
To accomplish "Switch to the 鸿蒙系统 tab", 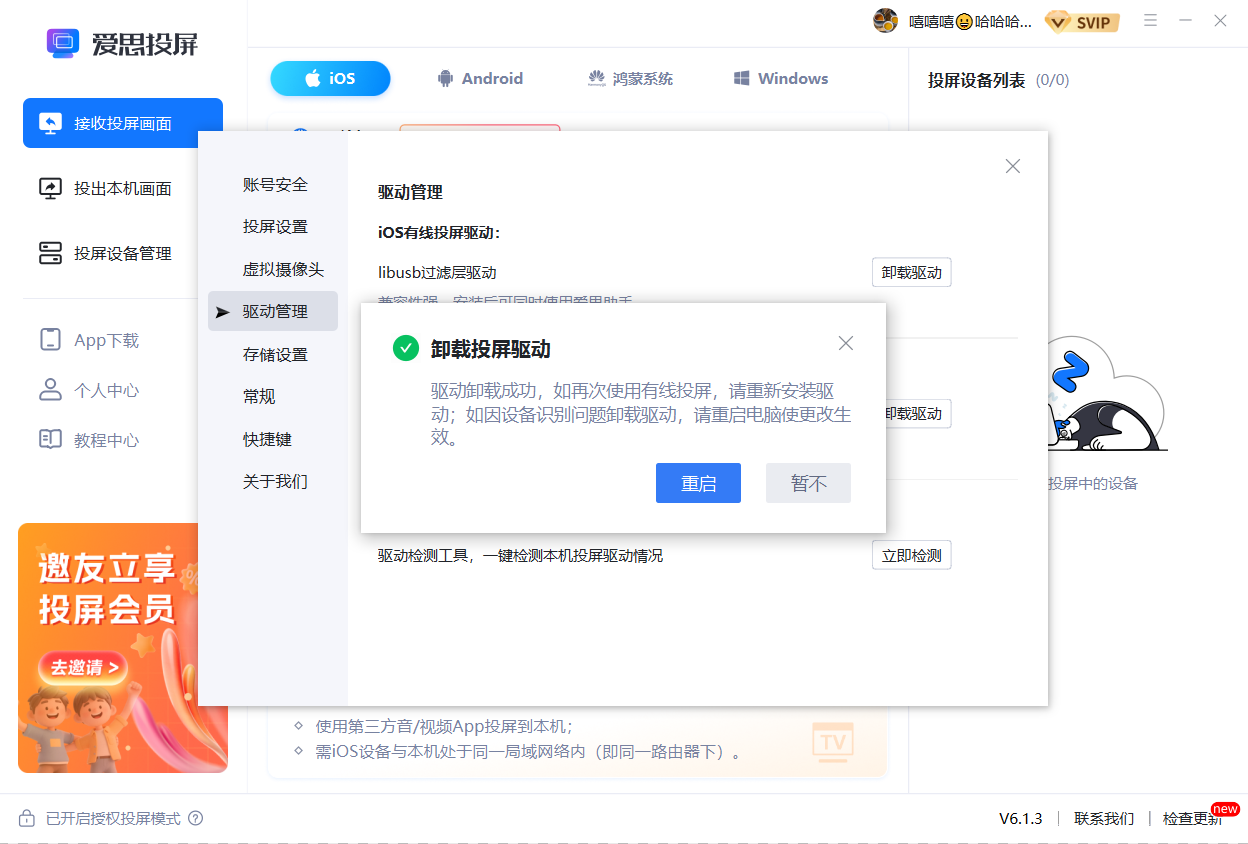I will tap(630, 78).
